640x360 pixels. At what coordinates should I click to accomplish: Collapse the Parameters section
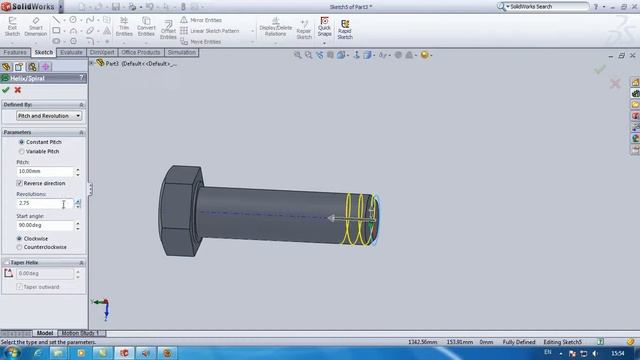point(81,133)
